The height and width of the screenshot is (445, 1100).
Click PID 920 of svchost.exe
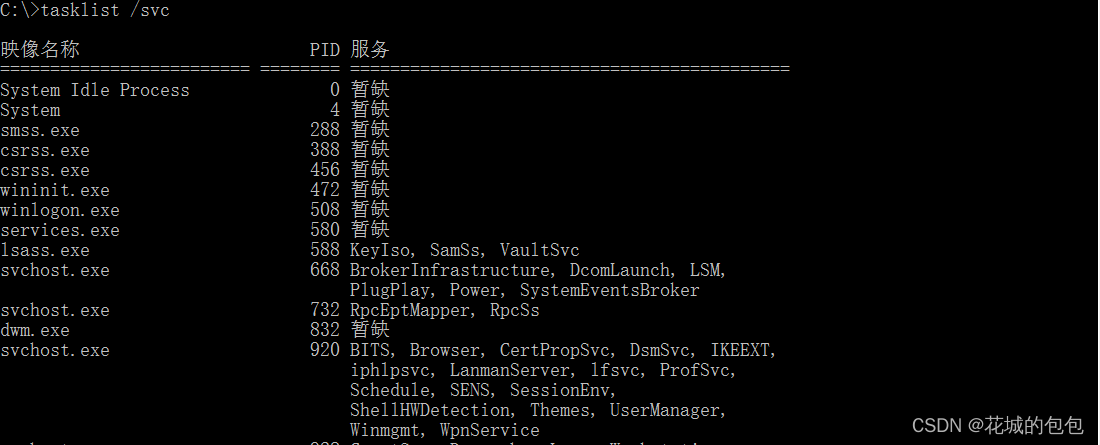pos(325,350)
